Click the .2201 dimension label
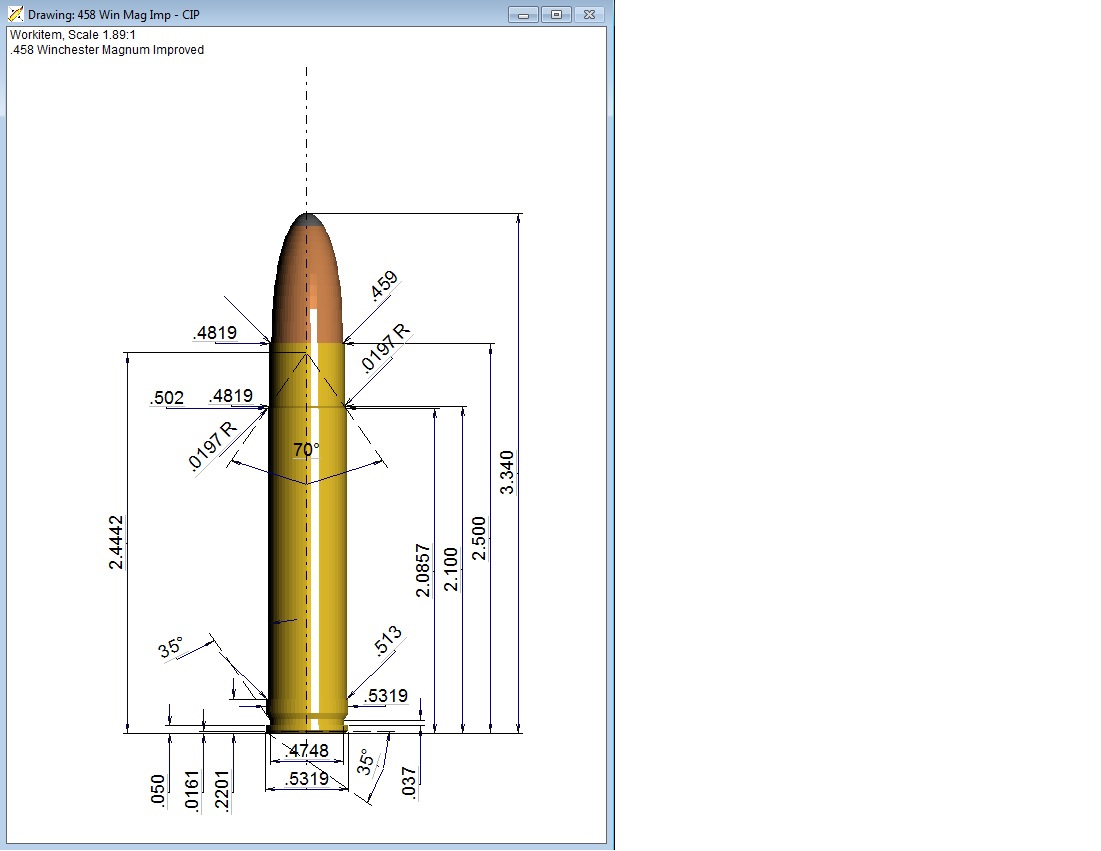The height and width of the screenshot is (851, 1101). pyautogui.click(x=221, y=790)
